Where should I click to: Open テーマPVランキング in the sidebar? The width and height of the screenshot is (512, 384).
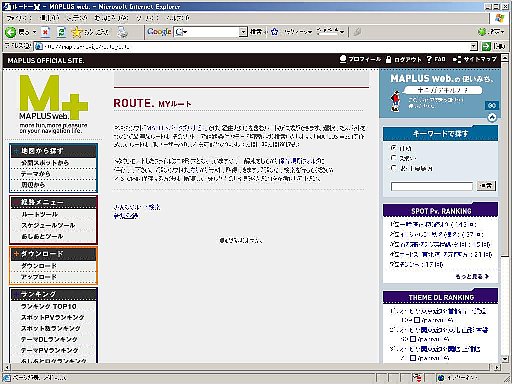tap(50, 350)
